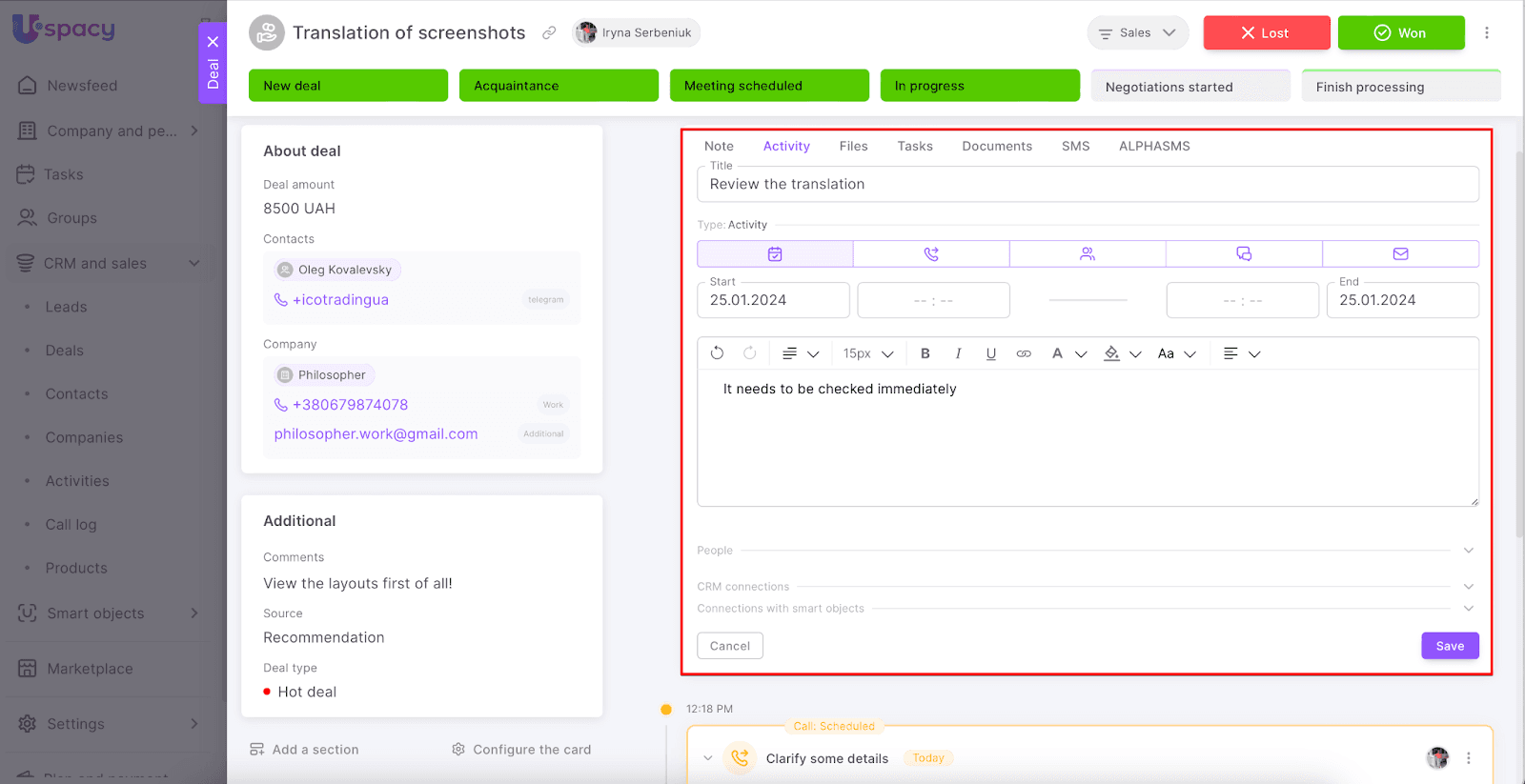This screenshot has width=1525, height=784.
Task: Choose the meeting activity type icon
Action: [1088, 254]
